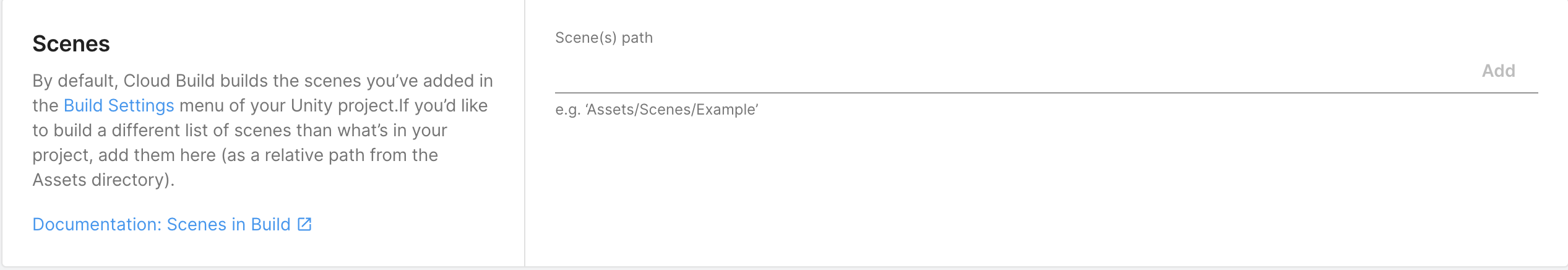Click the underline below the path input
This screenshot has width=1568, height=270.
tap(1046, 93)
